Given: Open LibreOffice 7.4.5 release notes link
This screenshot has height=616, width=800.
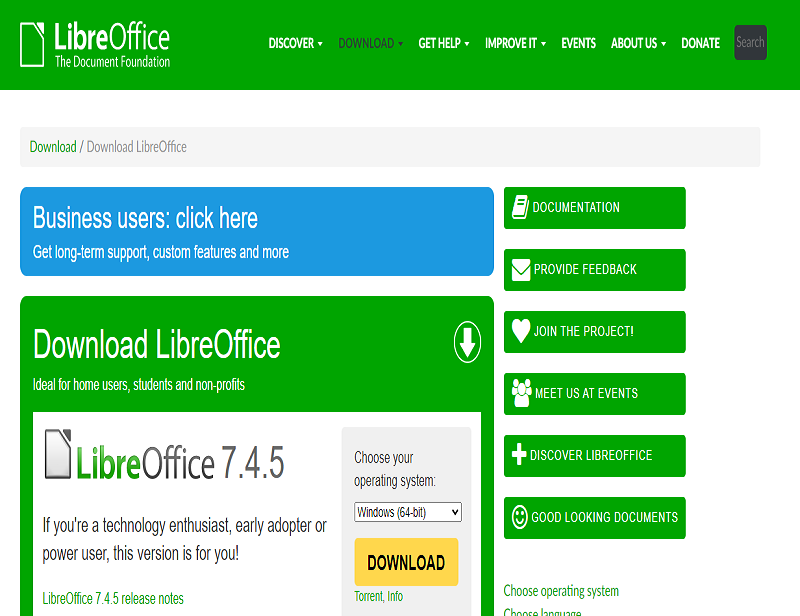Looking at the screenshot, I should click(113, 598).
